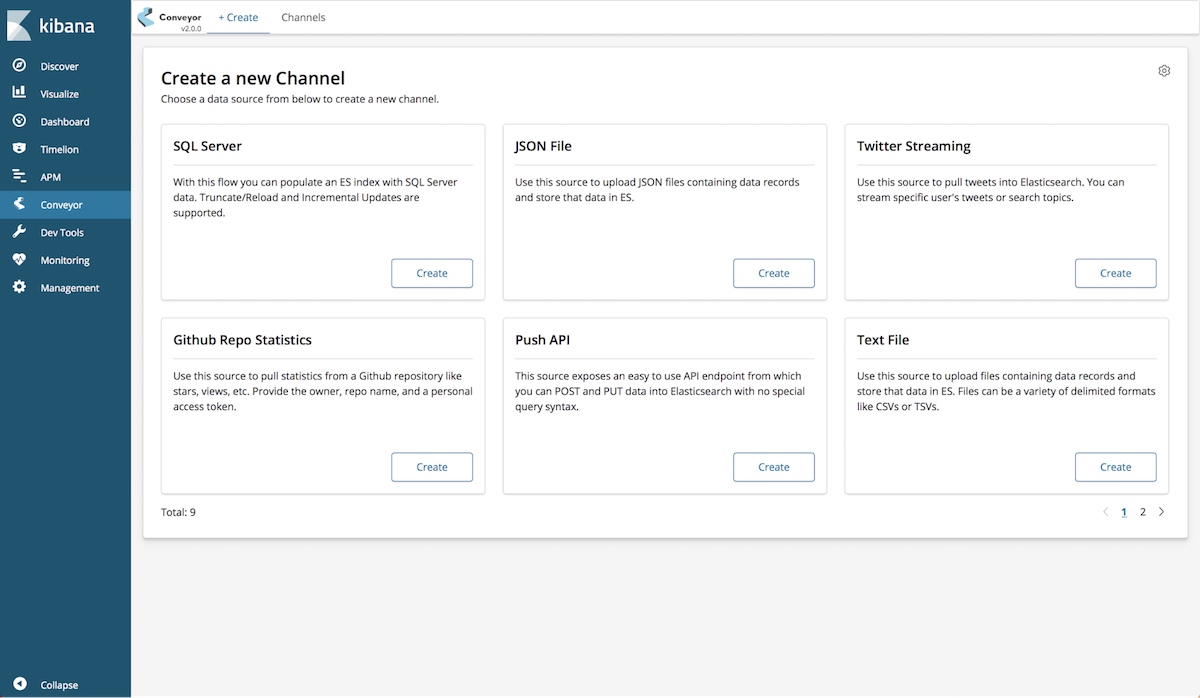Click the 'Total: 9' text

click(178, 512)
